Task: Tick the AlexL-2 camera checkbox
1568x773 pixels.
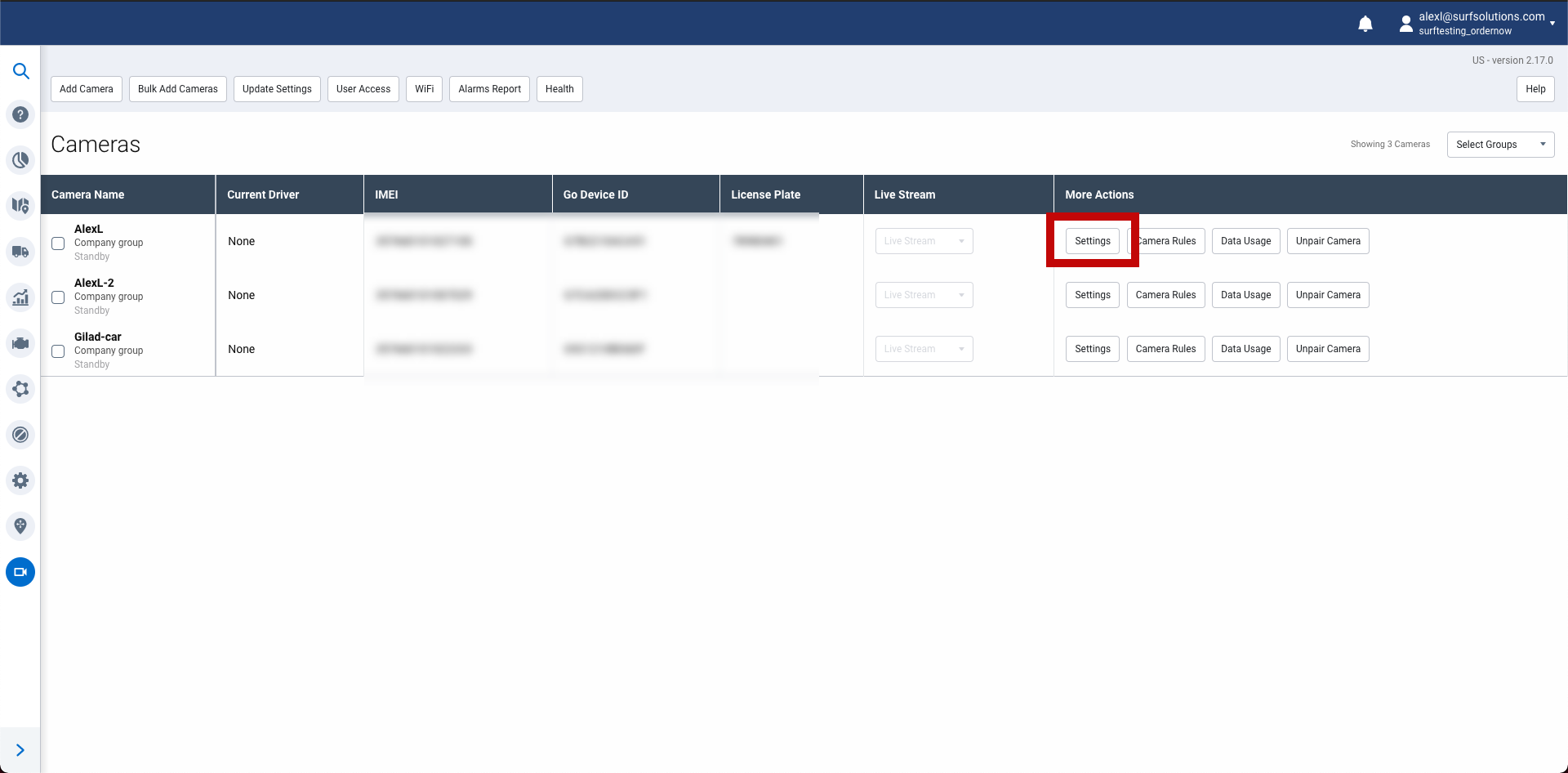Action: 58,297
